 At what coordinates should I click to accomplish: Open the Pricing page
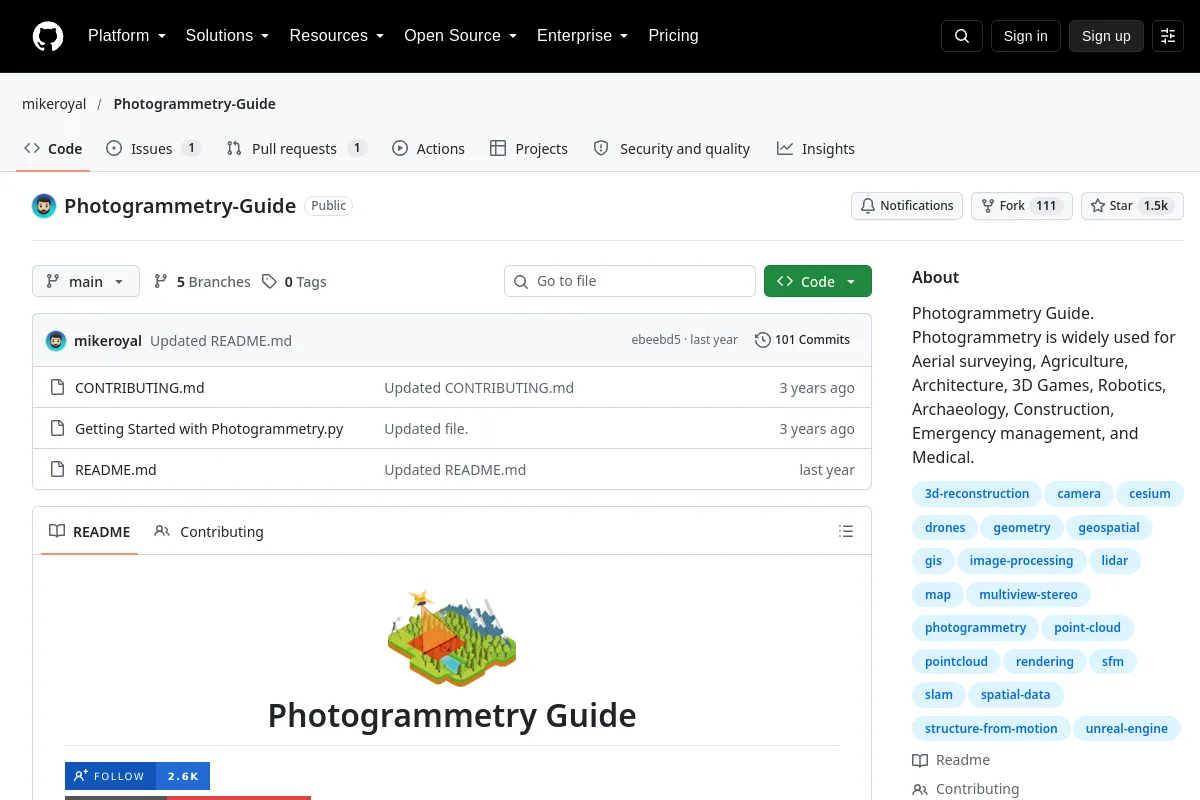[673, 36]
